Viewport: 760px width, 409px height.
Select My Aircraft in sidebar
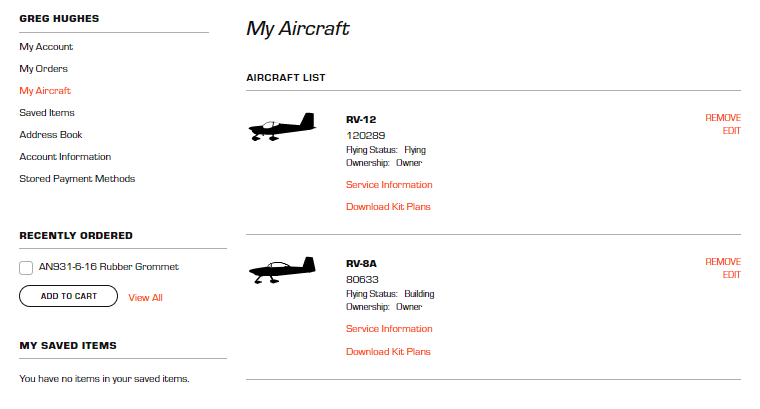click(45, 91)
